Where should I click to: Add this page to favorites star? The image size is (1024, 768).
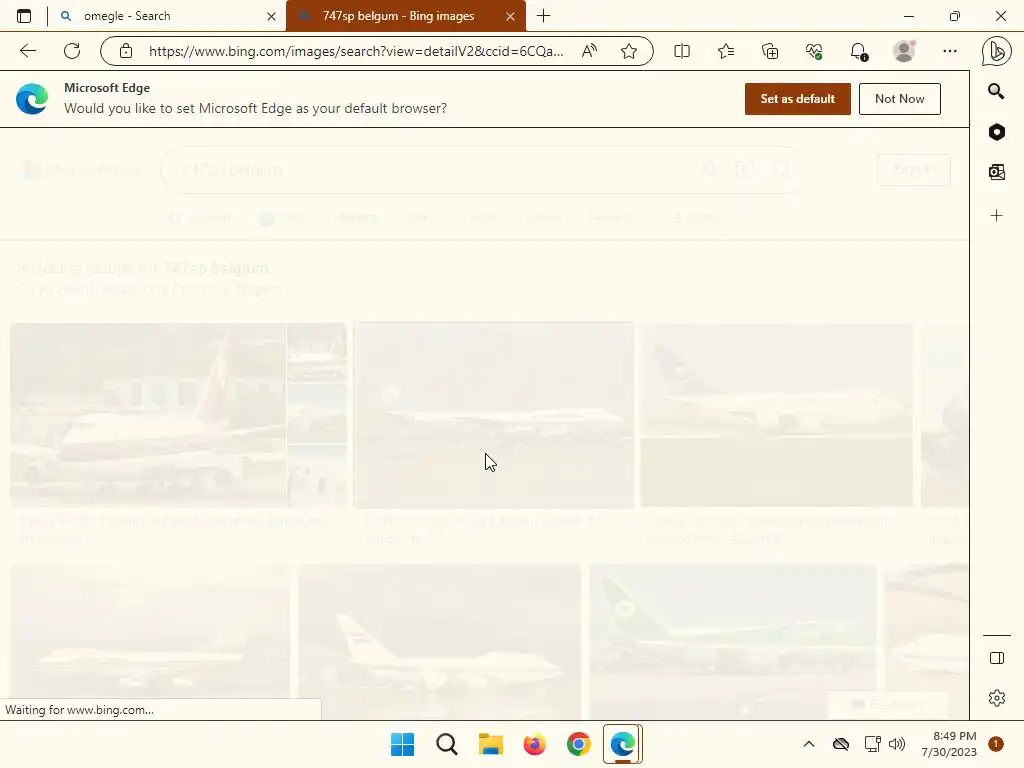[629, 51]
